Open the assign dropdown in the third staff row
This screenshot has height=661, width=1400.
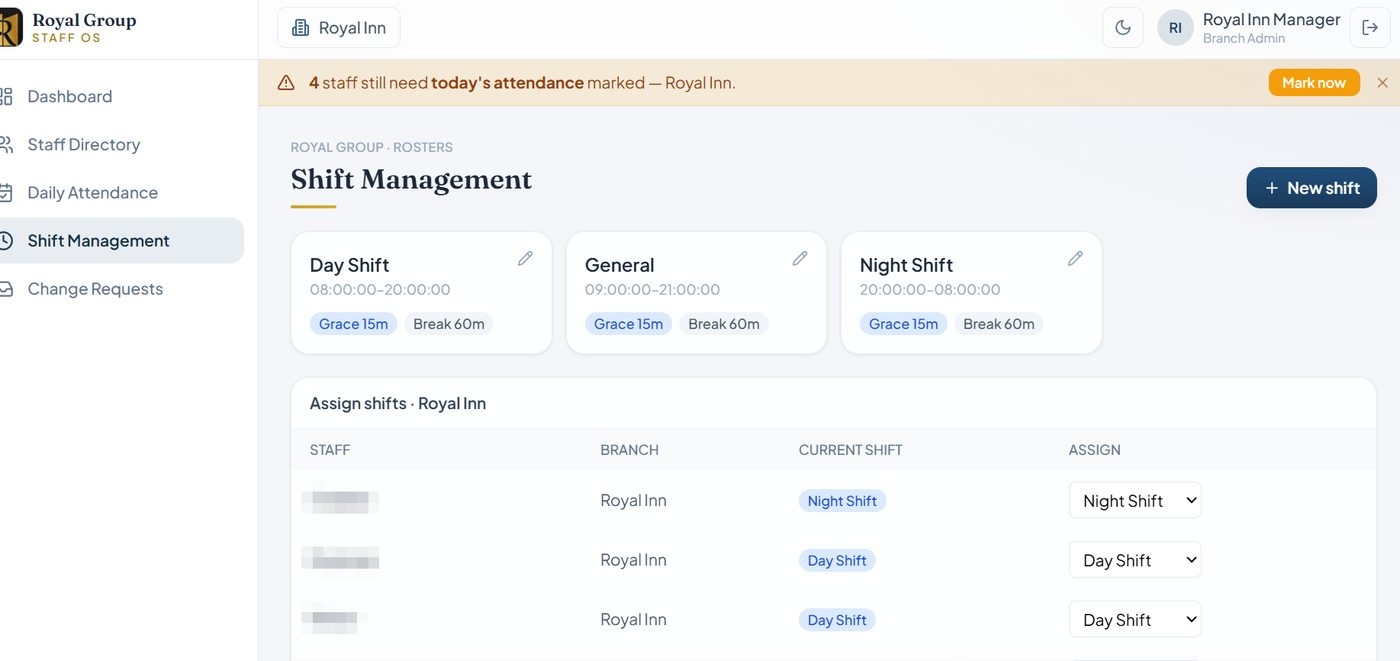pyautogui.click(x=1135, y=620)
